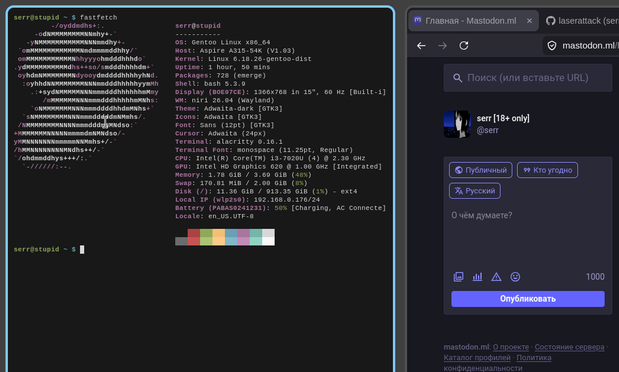619x372 pixels.
Task: Open the О проекте link
Action: 511,347
